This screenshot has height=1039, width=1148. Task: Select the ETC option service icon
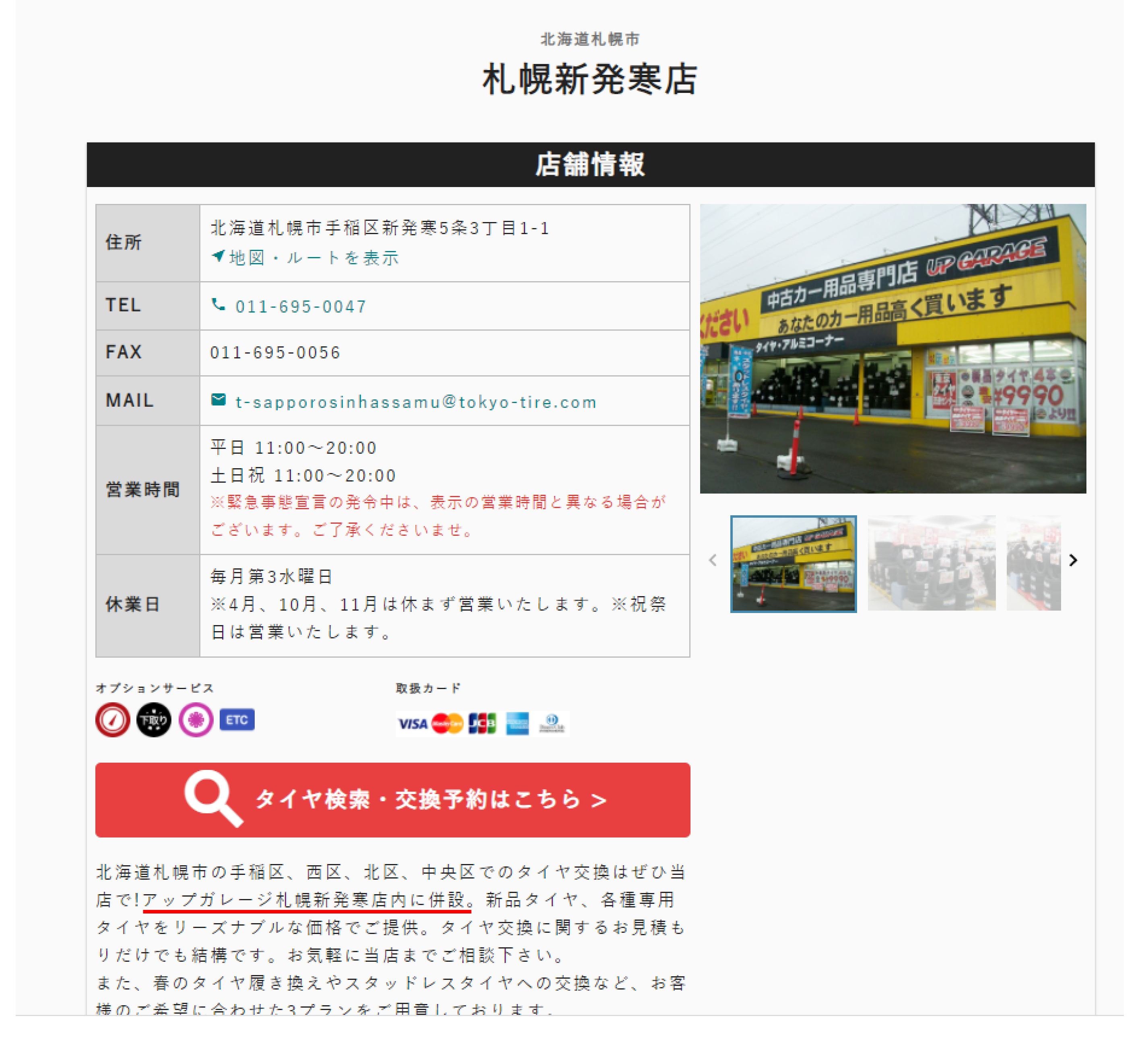click(237, 720)
